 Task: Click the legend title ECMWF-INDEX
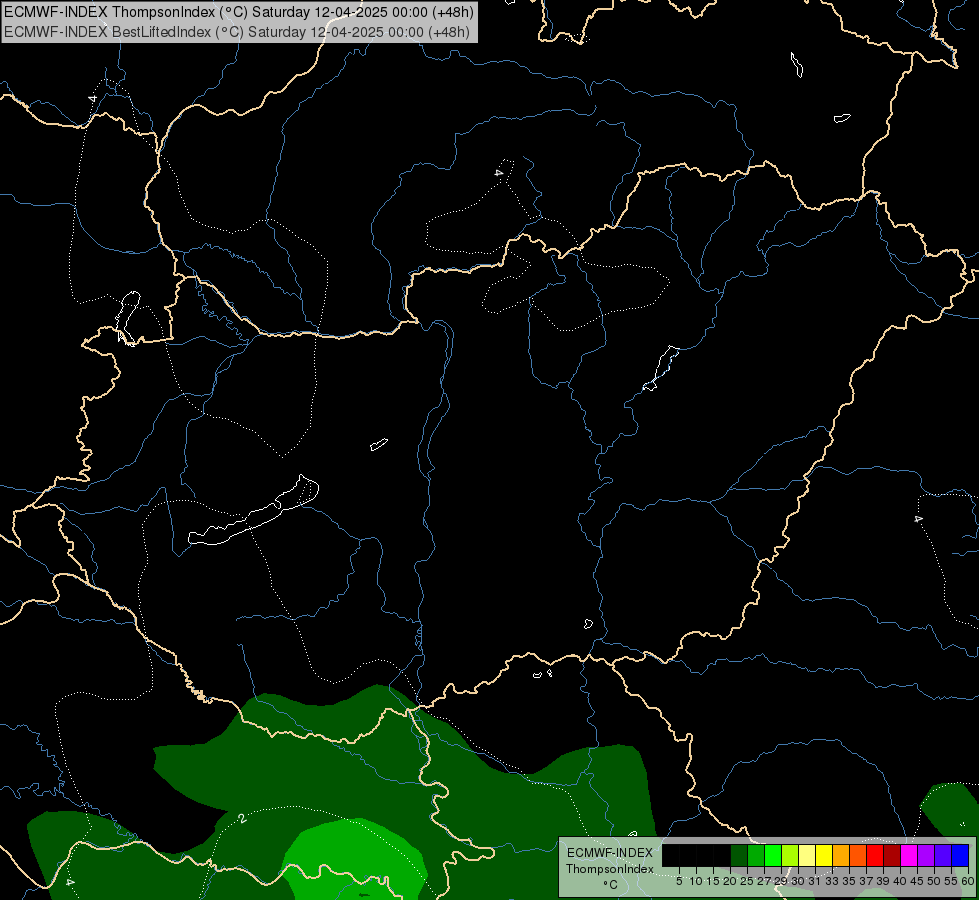[610, 853]
